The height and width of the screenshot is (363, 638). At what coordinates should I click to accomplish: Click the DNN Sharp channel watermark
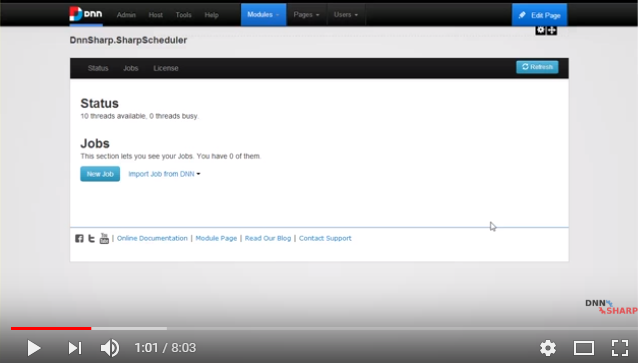pyautogui.click(x=611, y=307)
